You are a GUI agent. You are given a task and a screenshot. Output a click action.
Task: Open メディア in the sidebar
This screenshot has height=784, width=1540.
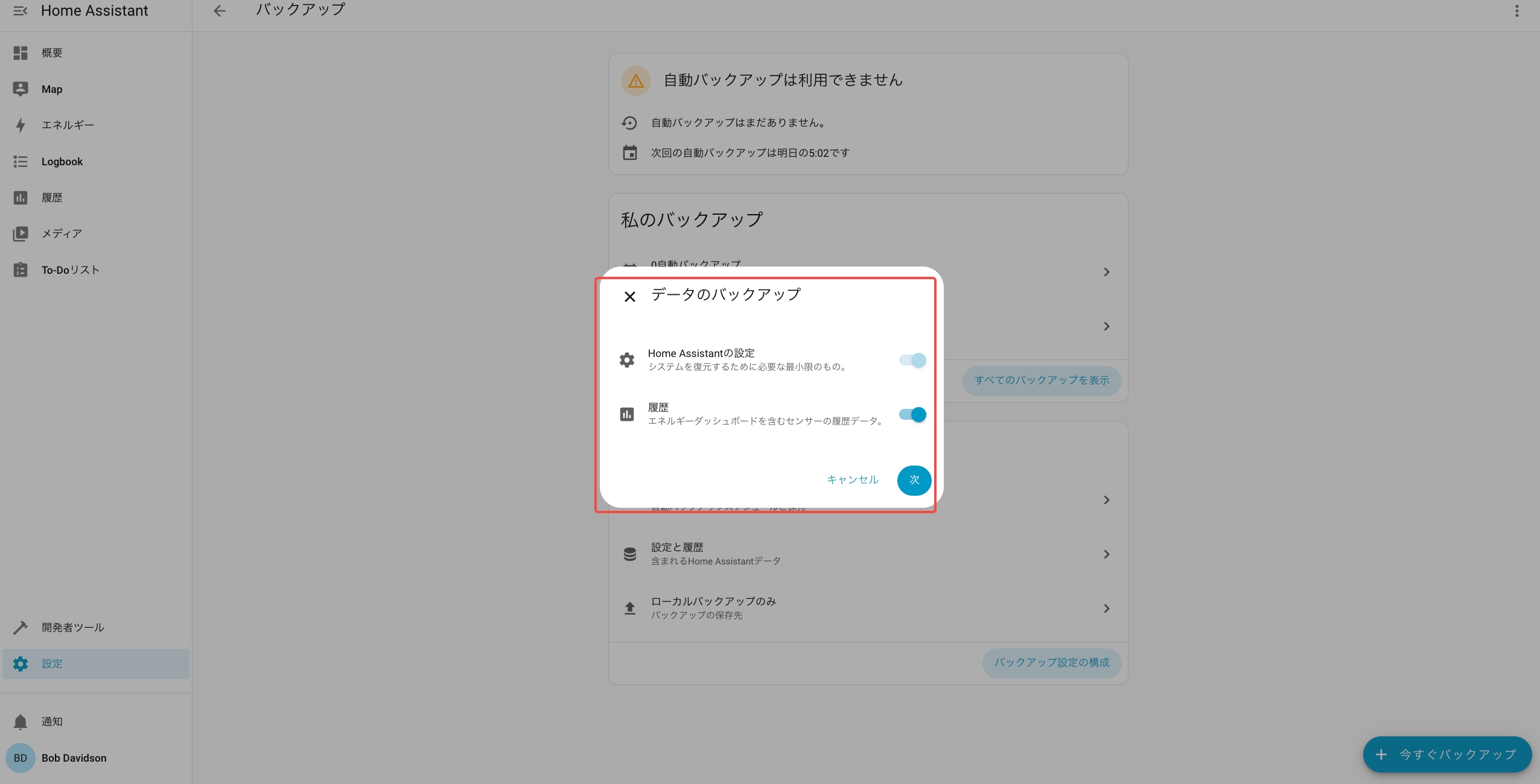click(96, 234)
